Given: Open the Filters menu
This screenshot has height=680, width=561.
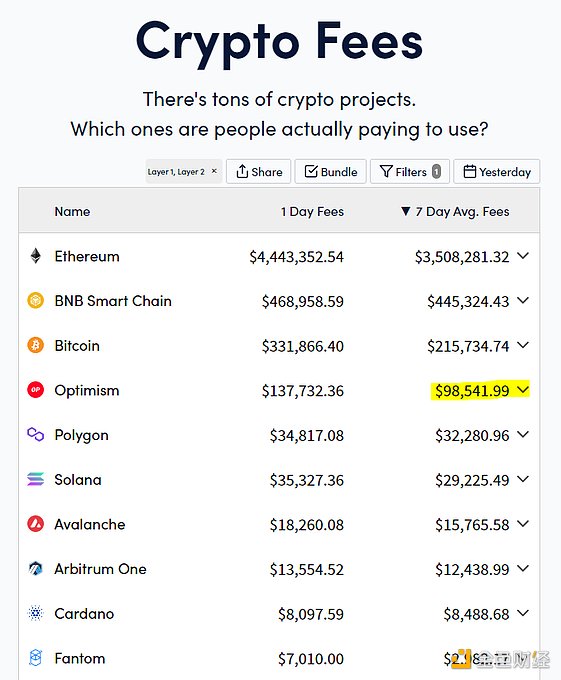Looking at the screenshot, I should click(x=410, y=172).
